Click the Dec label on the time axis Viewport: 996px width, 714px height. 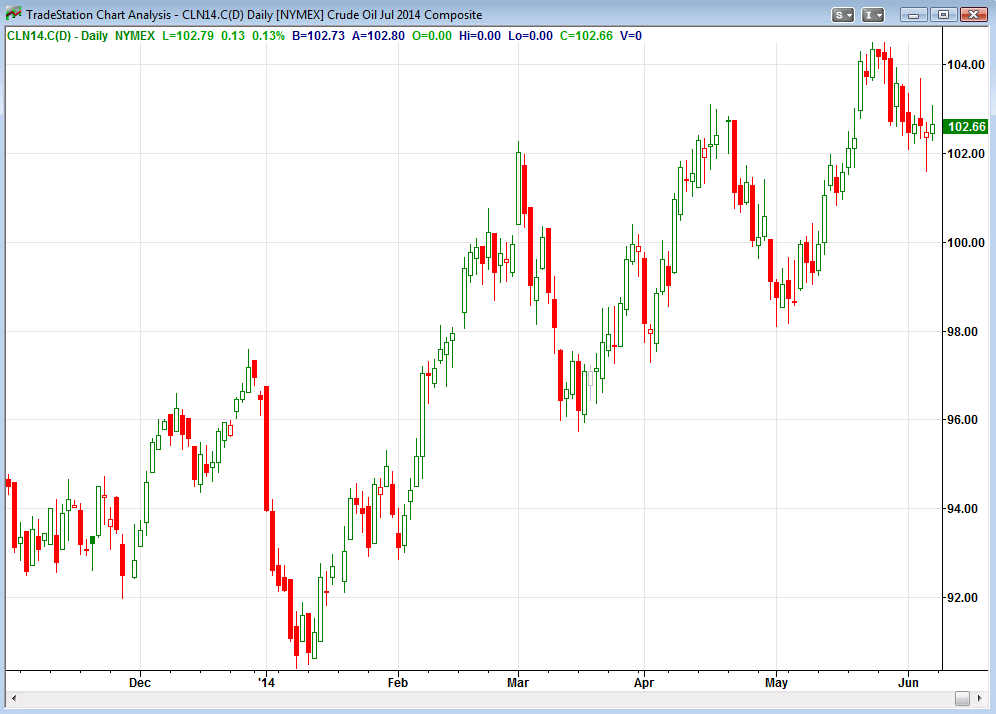pyautogui.click(x=140, y=682)
